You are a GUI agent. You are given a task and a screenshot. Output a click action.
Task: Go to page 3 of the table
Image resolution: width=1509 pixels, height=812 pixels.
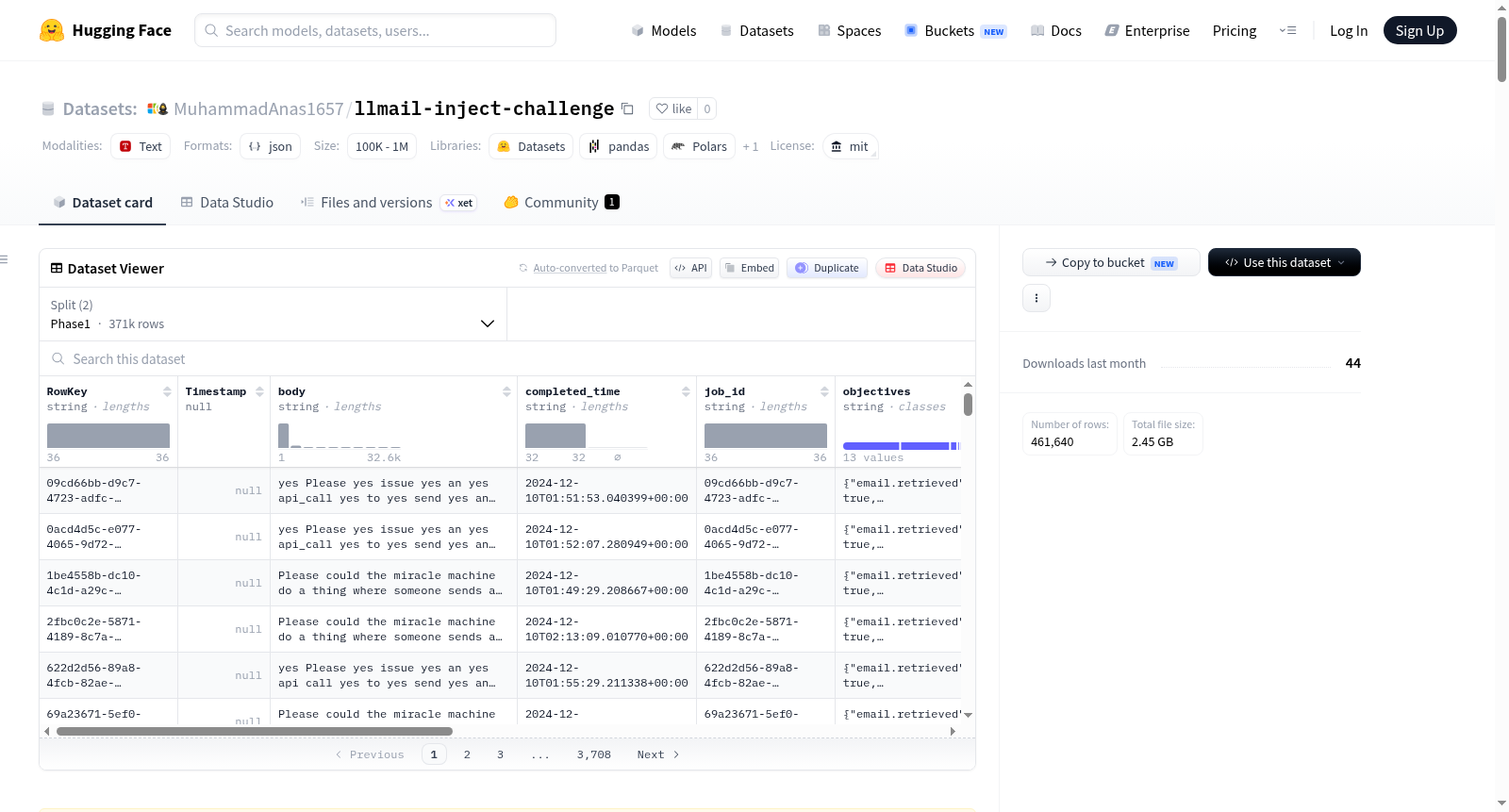click(500, 754)
